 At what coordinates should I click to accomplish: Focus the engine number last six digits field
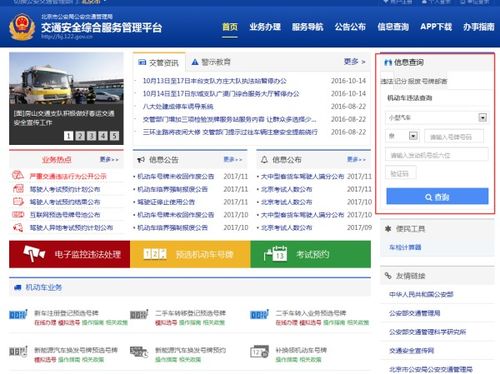[437, 155]
